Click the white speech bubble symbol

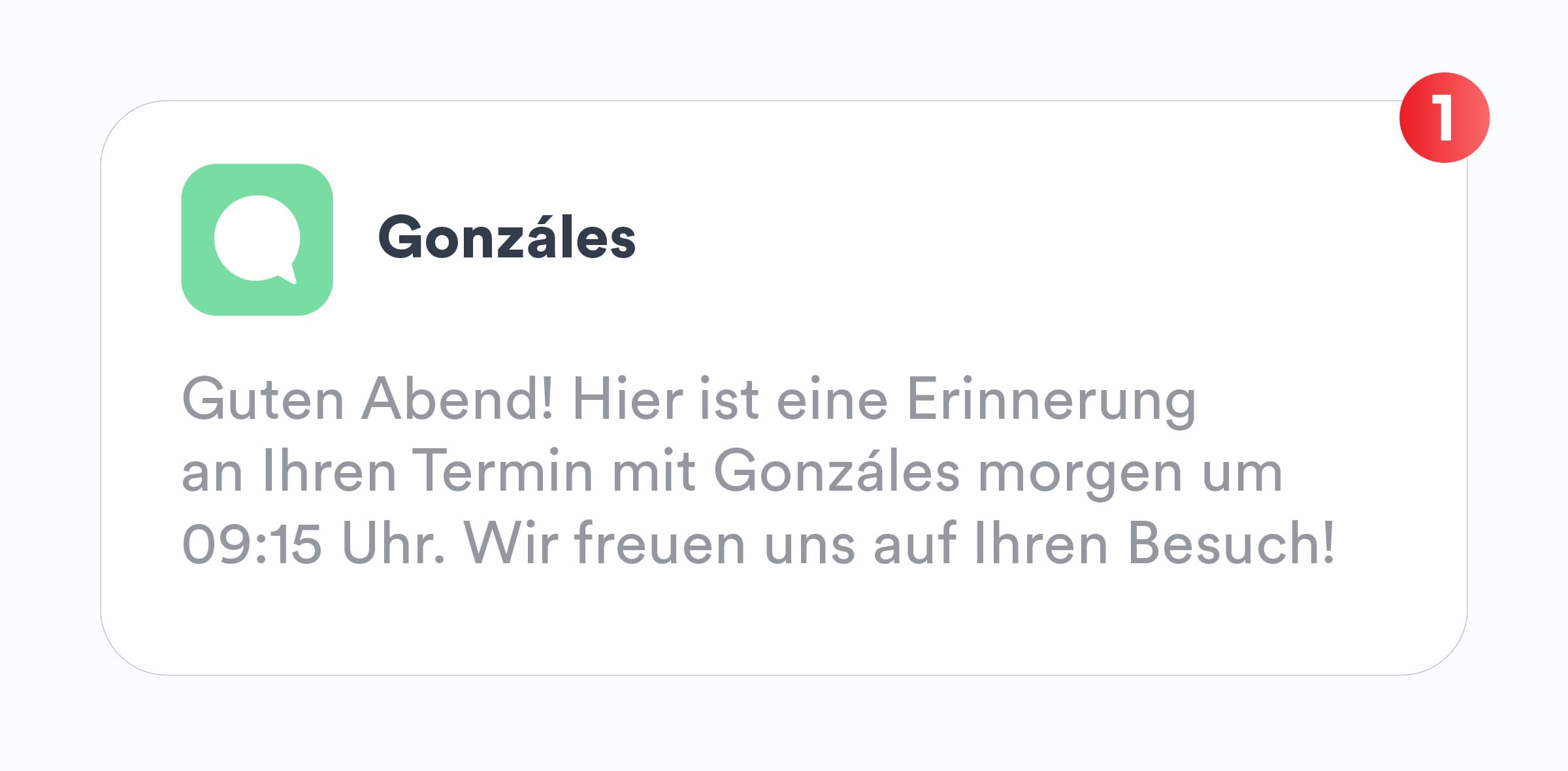point(257,239)
